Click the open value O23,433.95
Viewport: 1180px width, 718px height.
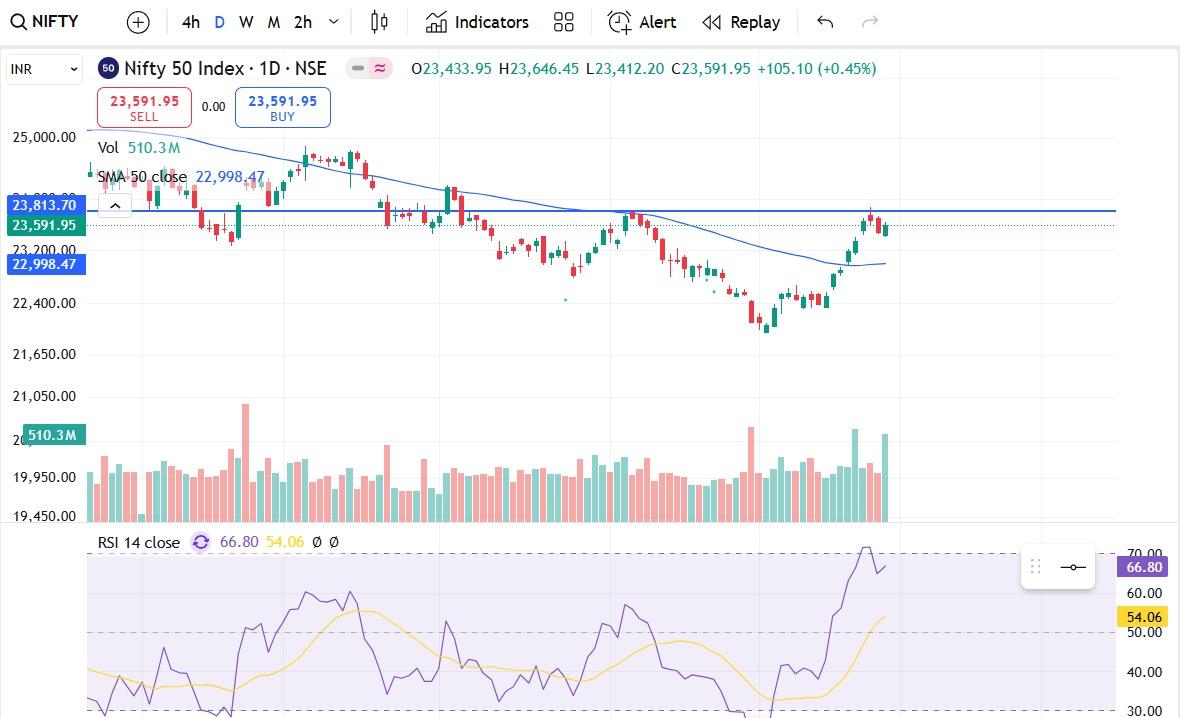[x=452, y=68]
